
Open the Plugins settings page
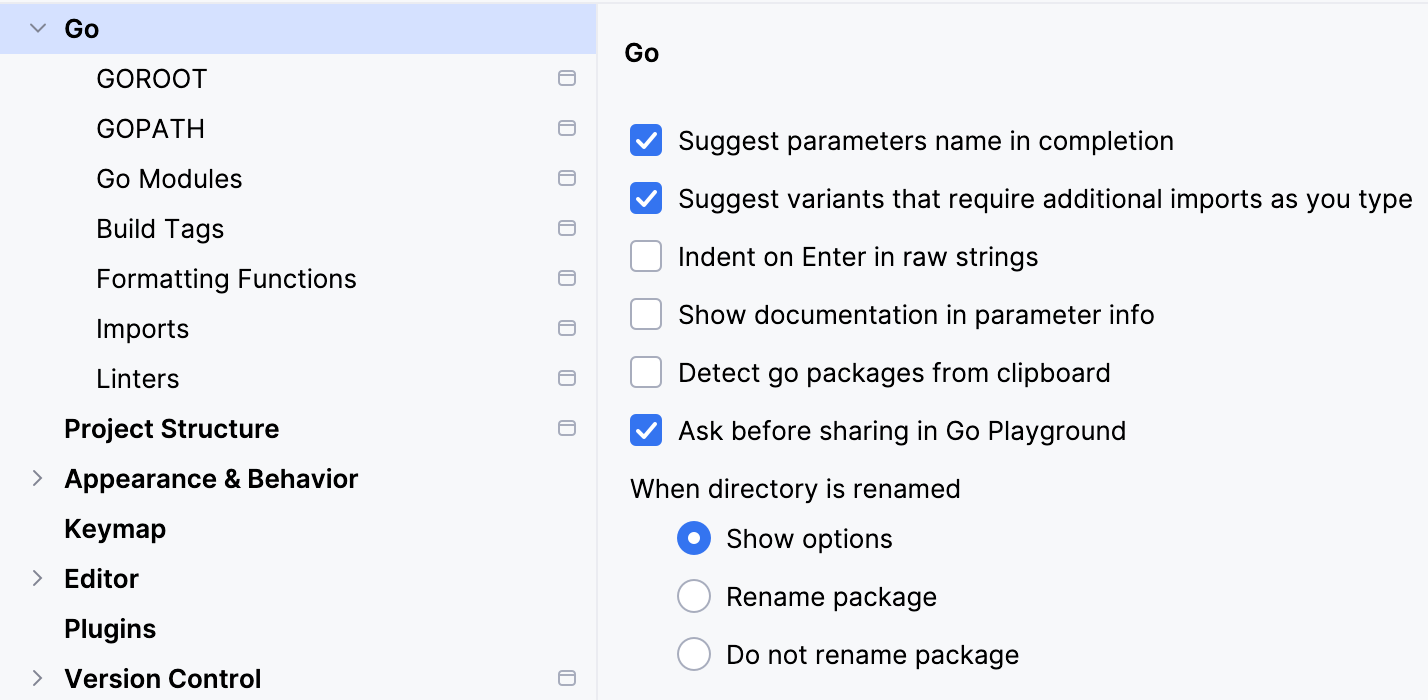(x=110, y=628)
